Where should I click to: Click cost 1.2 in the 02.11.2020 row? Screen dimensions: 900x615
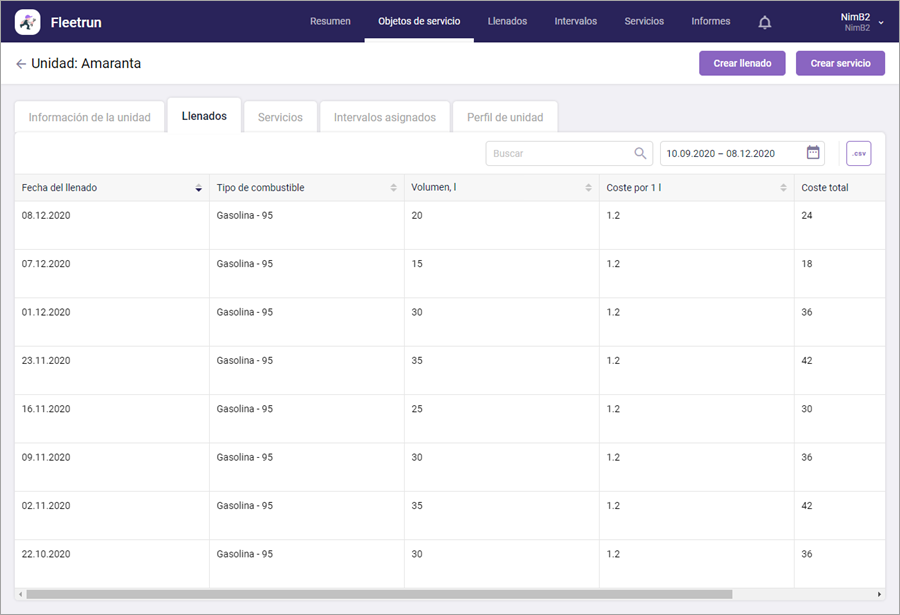[x=613, y=506]
